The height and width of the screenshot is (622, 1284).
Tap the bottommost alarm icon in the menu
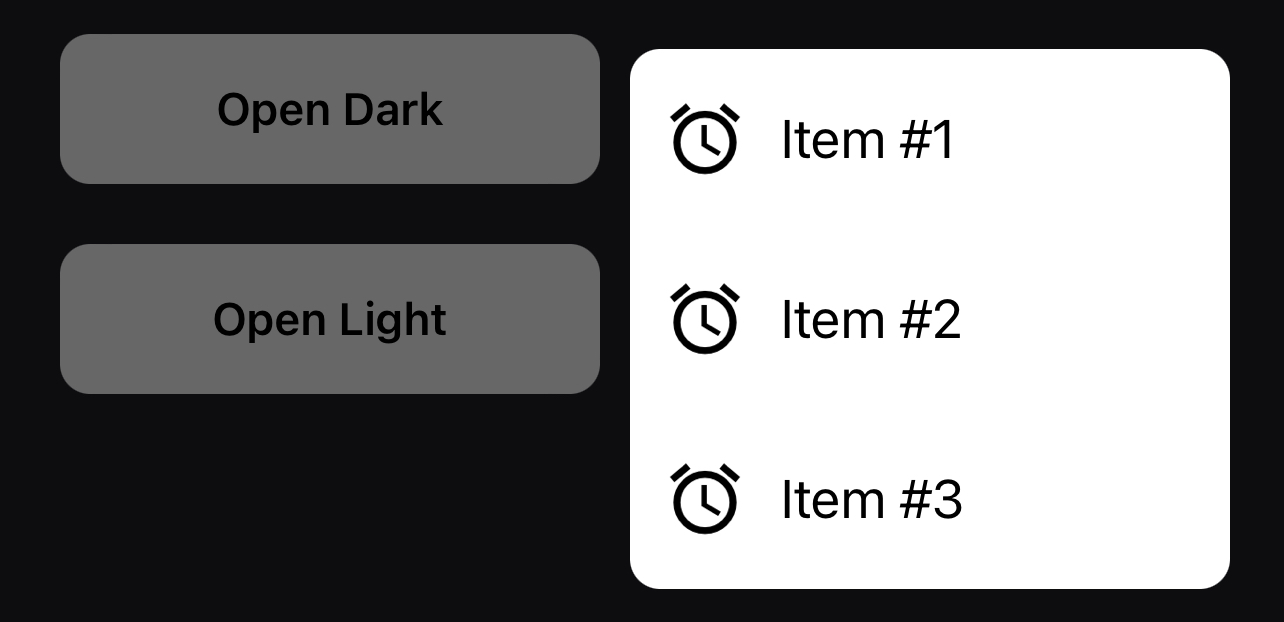point(704,499)
